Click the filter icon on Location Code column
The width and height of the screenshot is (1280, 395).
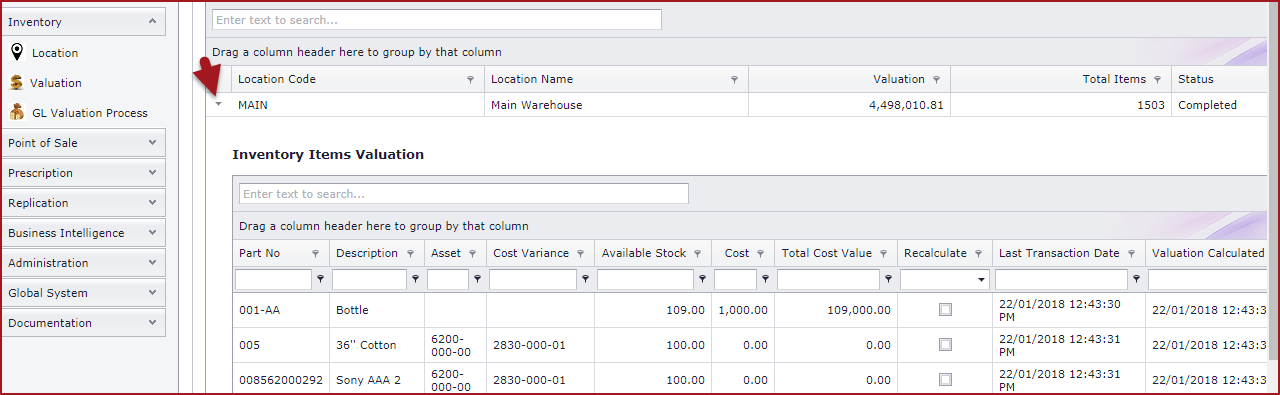(x=471, y=80)
